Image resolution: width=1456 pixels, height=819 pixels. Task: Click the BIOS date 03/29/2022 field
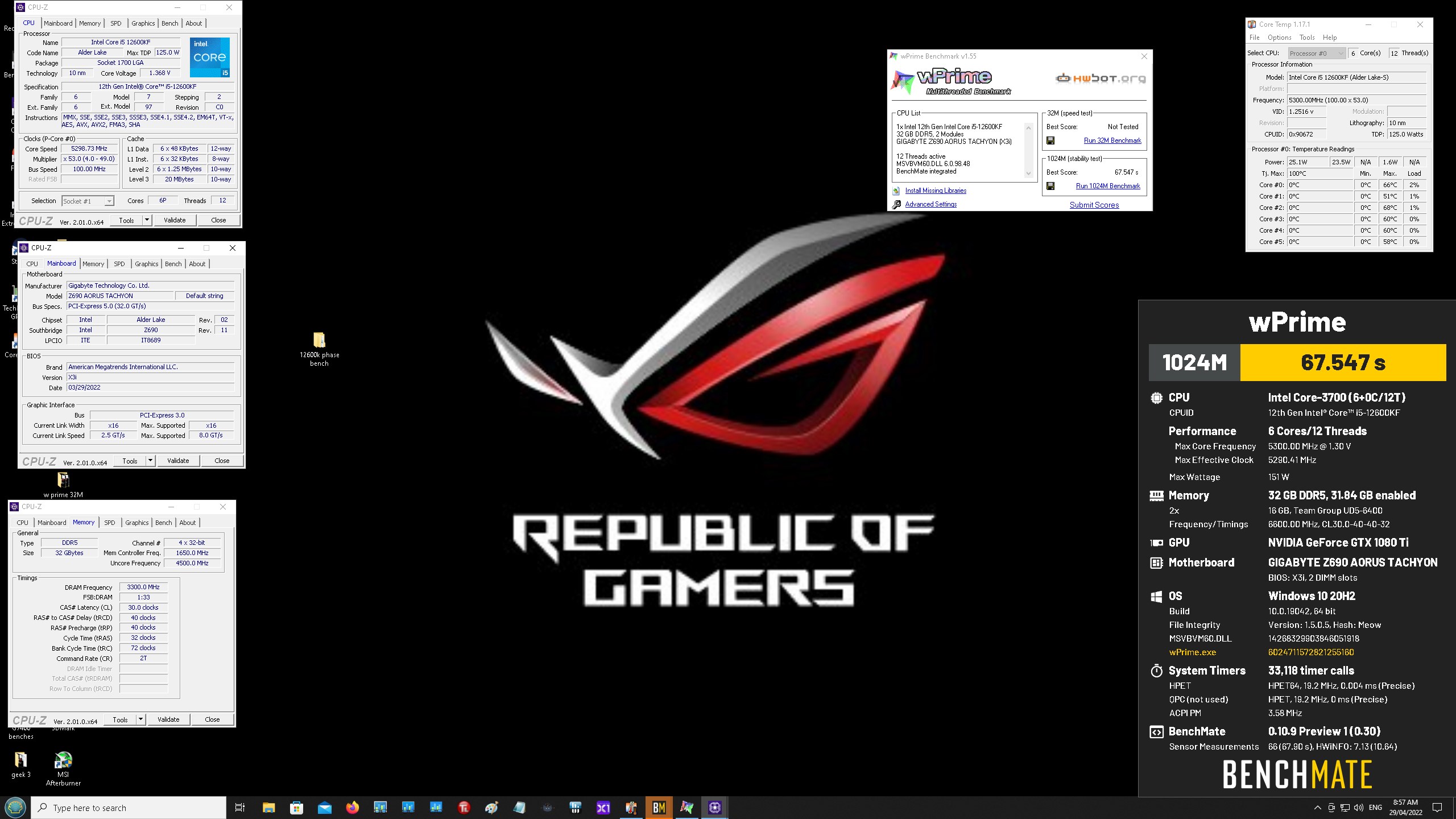coord(150,387)
